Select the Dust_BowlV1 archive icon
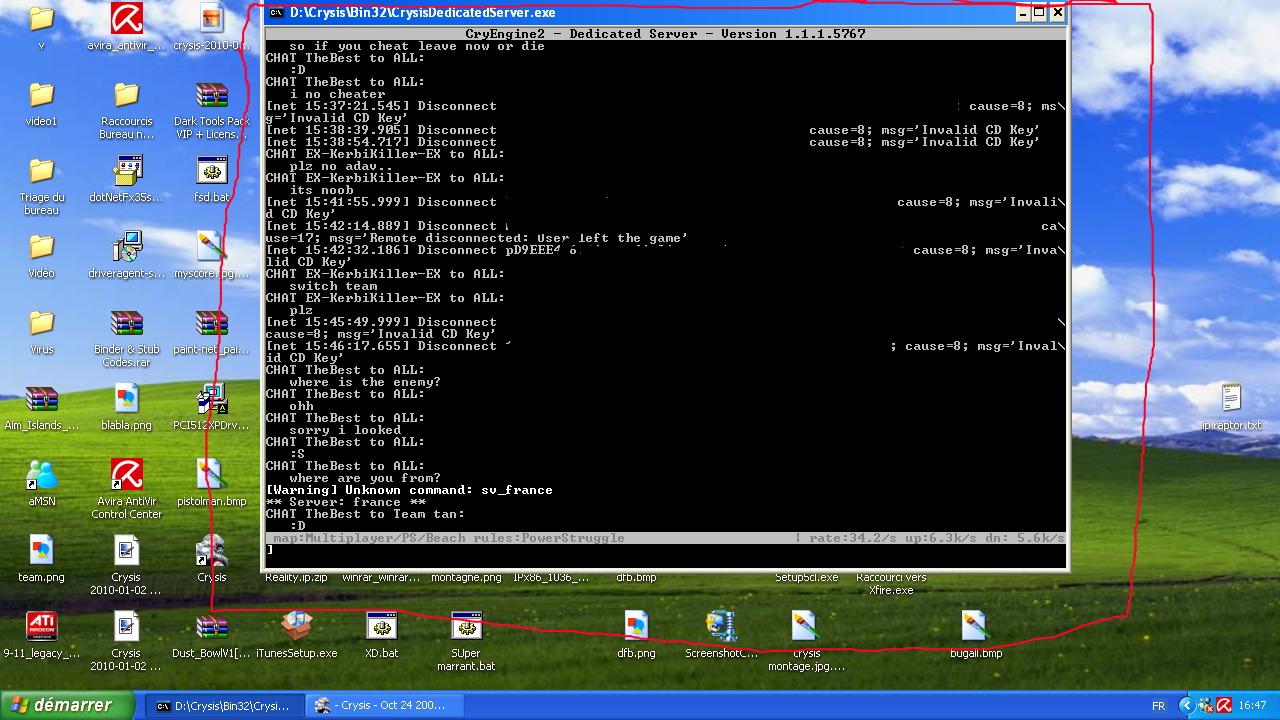 (x=211, y=627)
